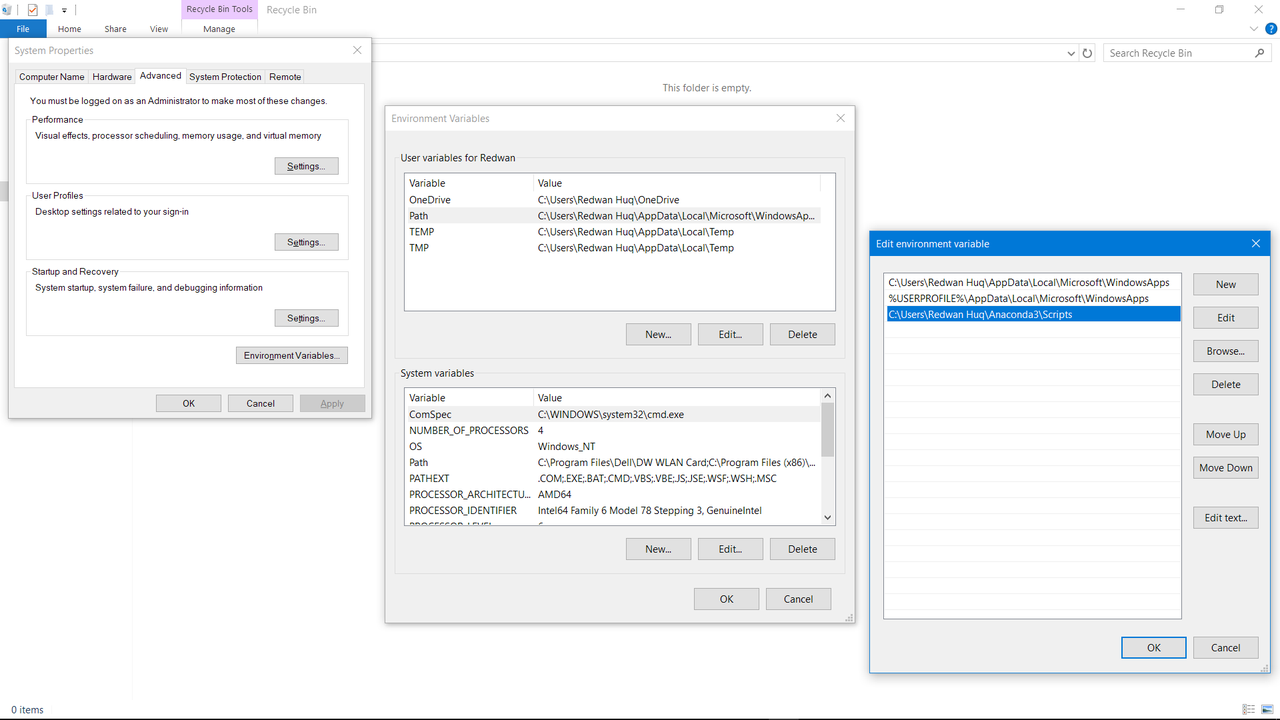Open the Home ribbon tab
The width and height of the screenshot is (1280, 720).
pos(69,29)
